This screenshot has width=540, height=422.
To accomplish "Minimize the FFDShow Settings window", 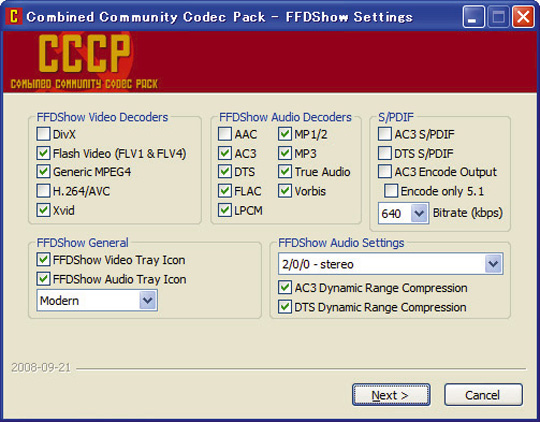I will point(474,17).
